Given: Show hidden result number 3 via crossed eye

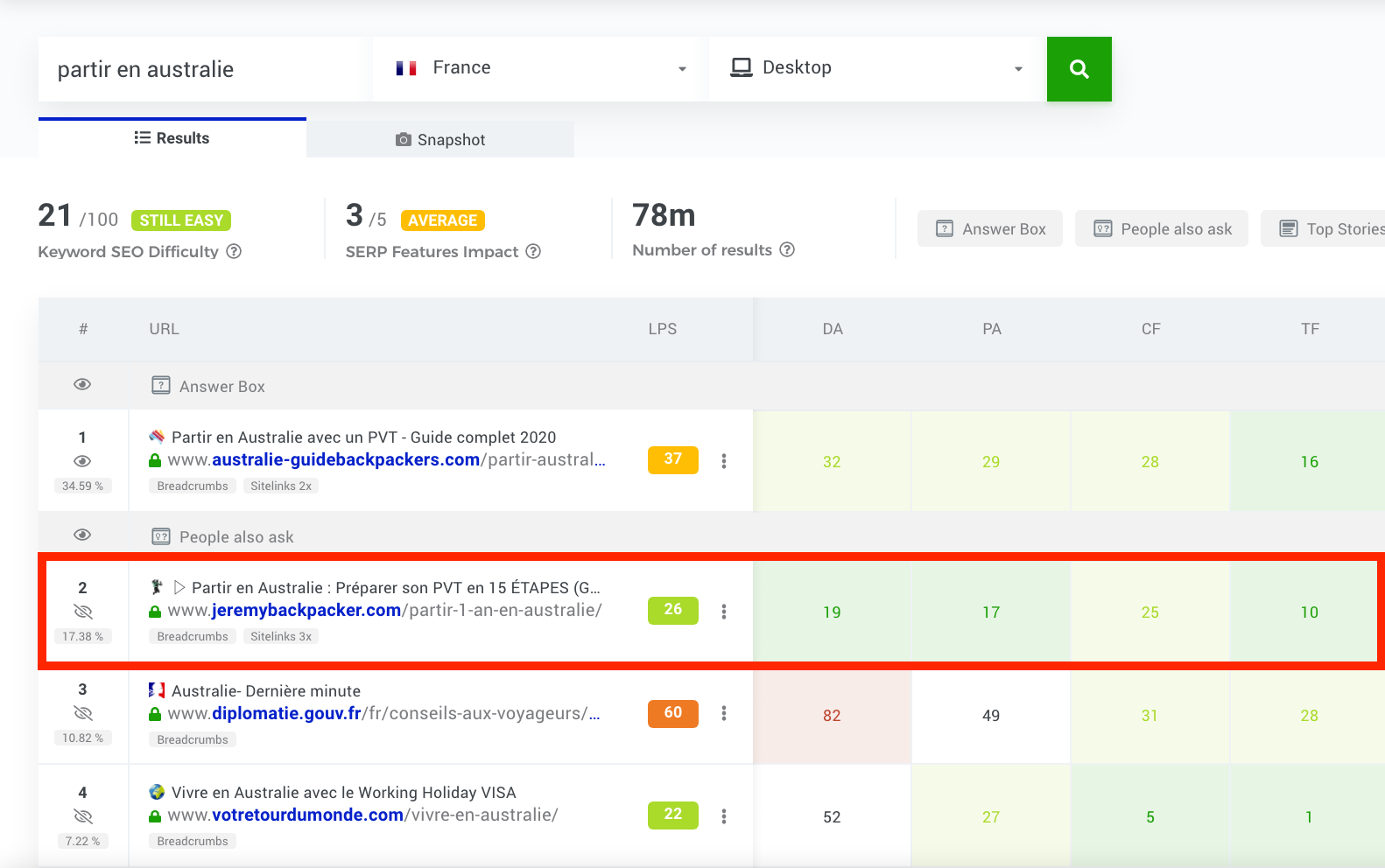Looking at the screenshot, I should 82,713.
